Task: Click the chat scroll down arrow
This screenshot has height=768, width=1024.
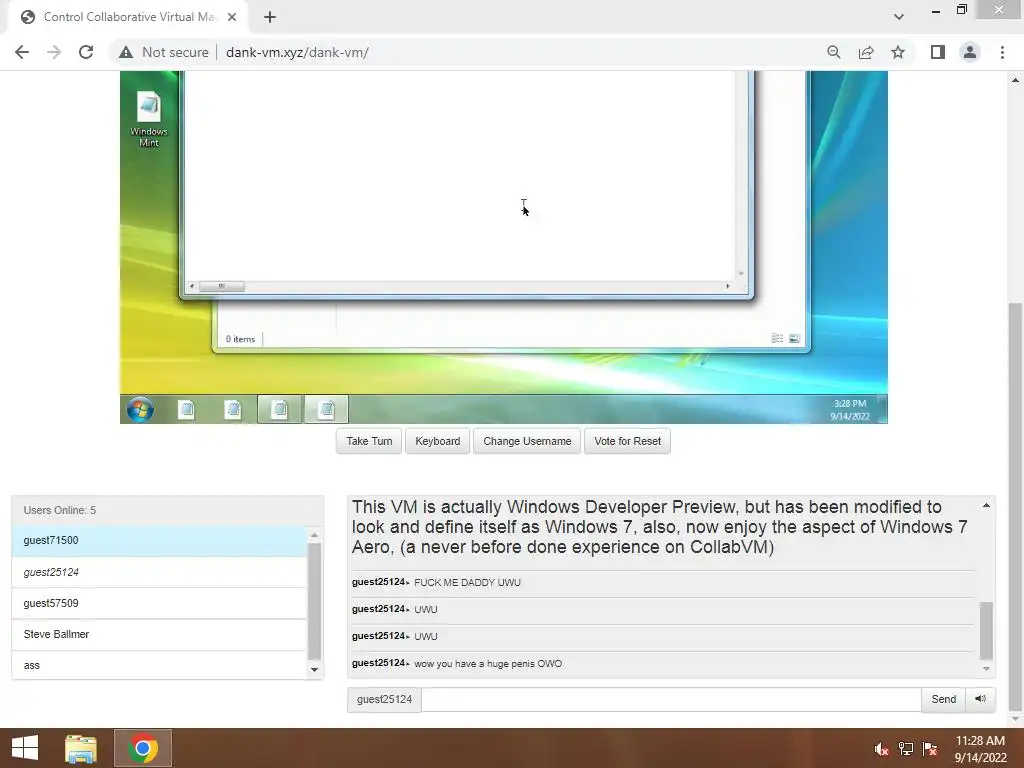Action: point(986,669)
